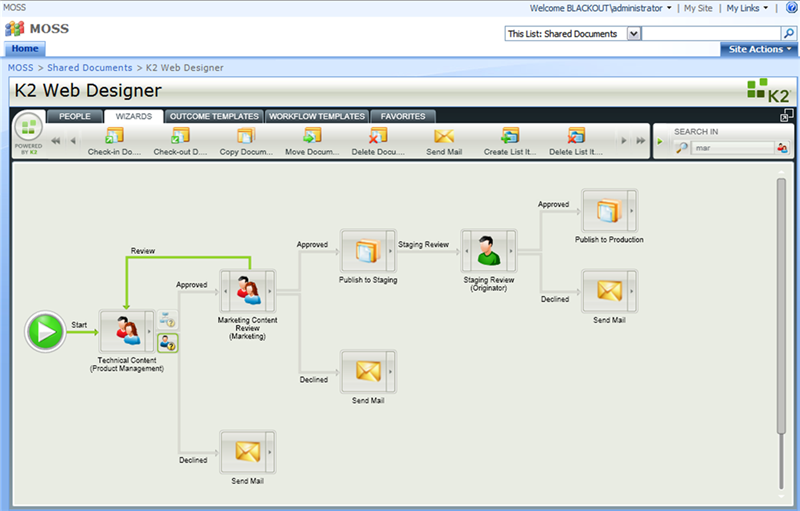This screenshot has width=800, height=511.
Task: Open the search scope dropdown This List
Action: (634, 34)
